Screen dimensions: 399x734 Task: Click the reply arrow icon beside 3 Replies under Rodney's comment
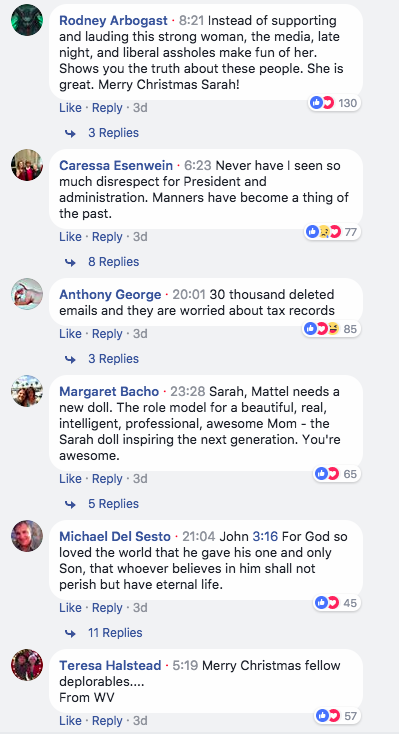[71, 133]
